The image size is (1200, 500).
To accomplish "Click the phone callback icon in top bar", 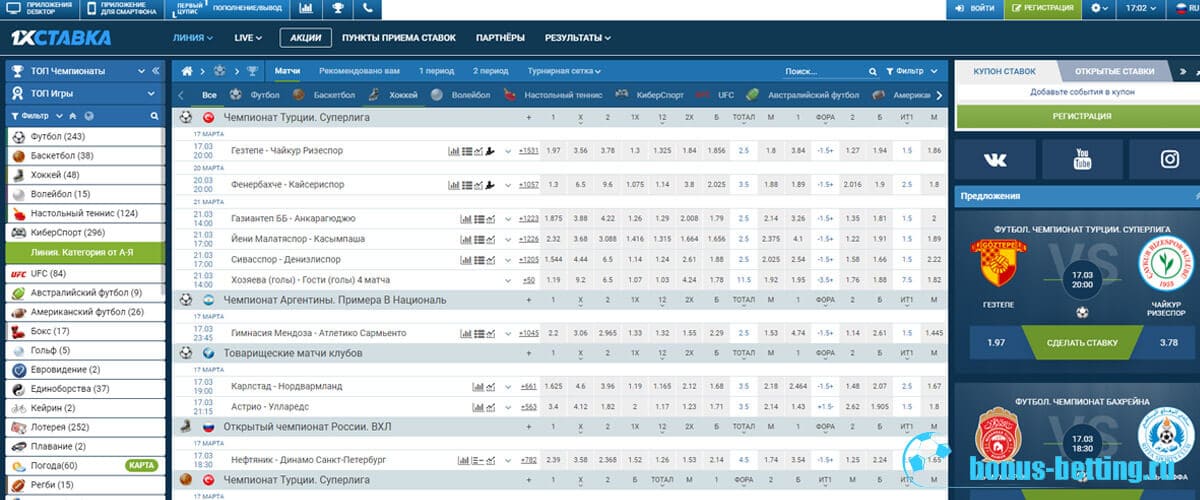I will coord(368,8).
